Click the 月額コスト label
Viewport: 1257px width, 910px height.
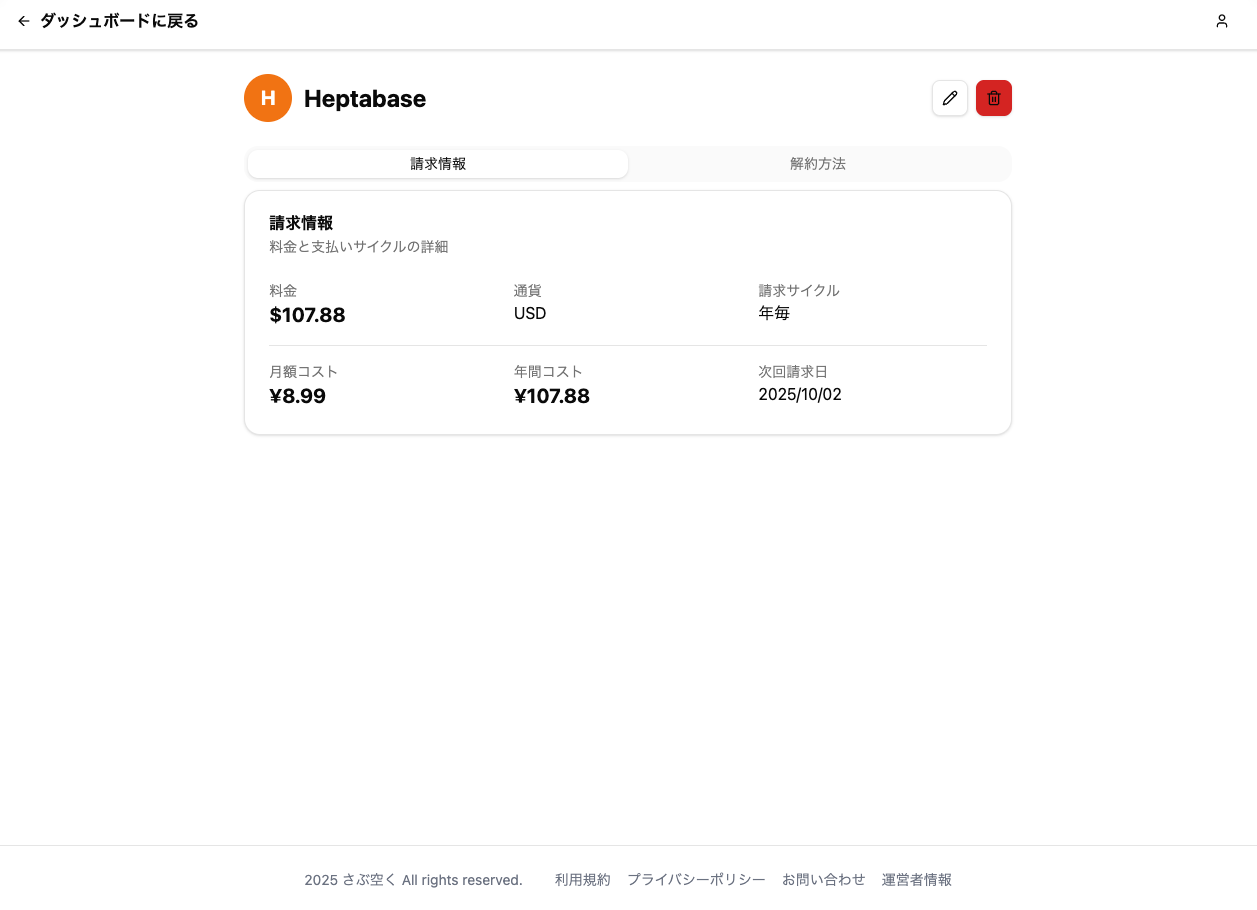pos(304,371)
